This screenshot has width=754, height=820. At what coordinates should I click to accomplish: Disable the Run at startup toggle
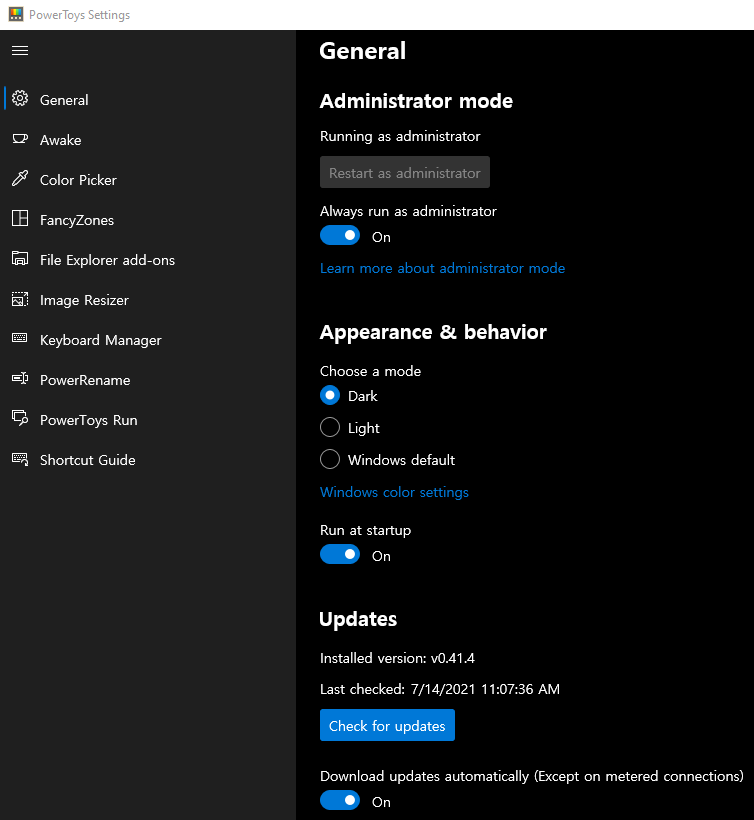tap(340, 554)
